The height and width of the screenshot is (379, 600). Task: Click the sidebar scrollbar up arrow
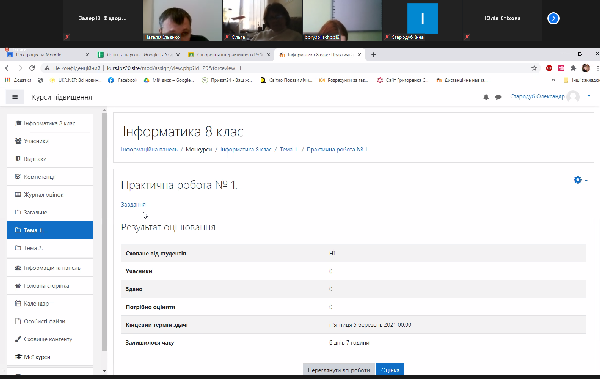tap(104, 111)
